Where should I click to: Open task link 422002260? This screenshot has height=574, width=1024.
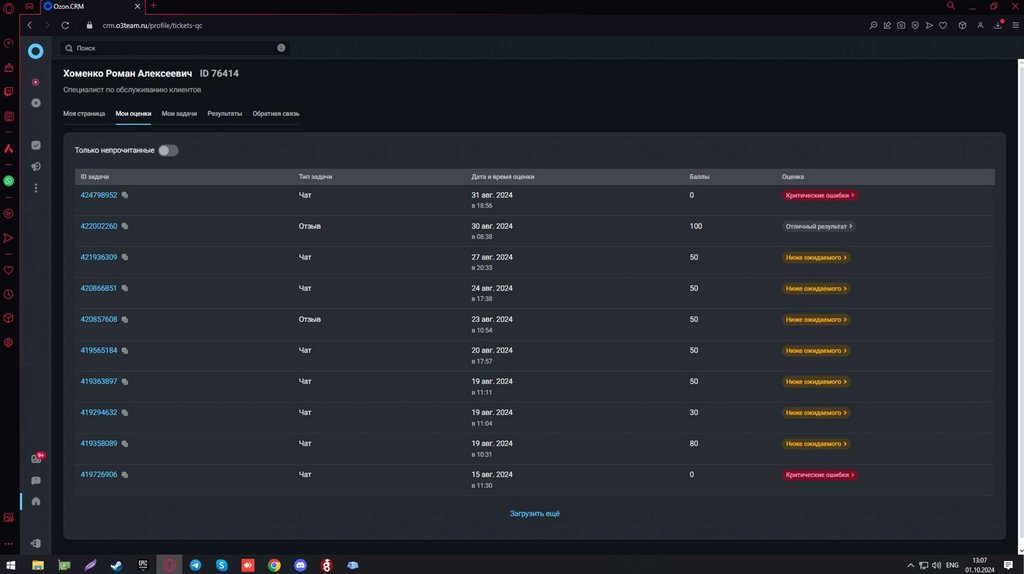[x=99, y=227]
